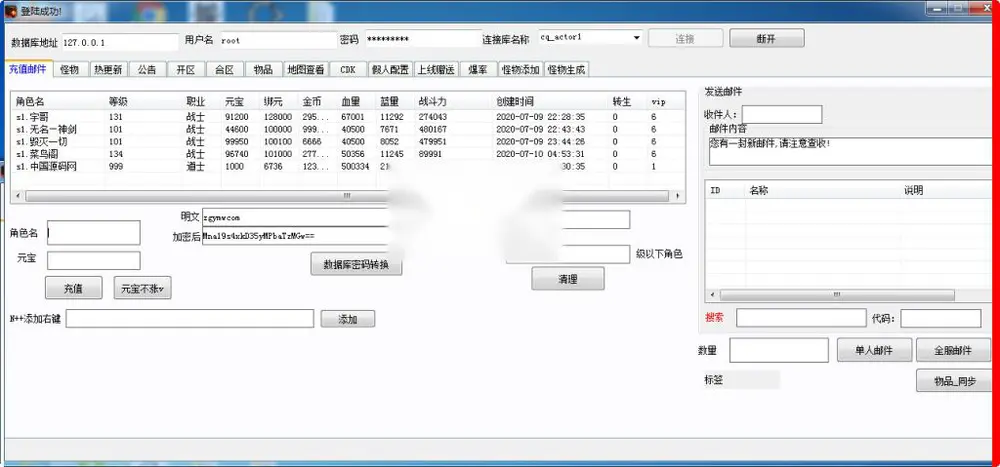Switch to the 充值邮件 tab

(28, 69)
